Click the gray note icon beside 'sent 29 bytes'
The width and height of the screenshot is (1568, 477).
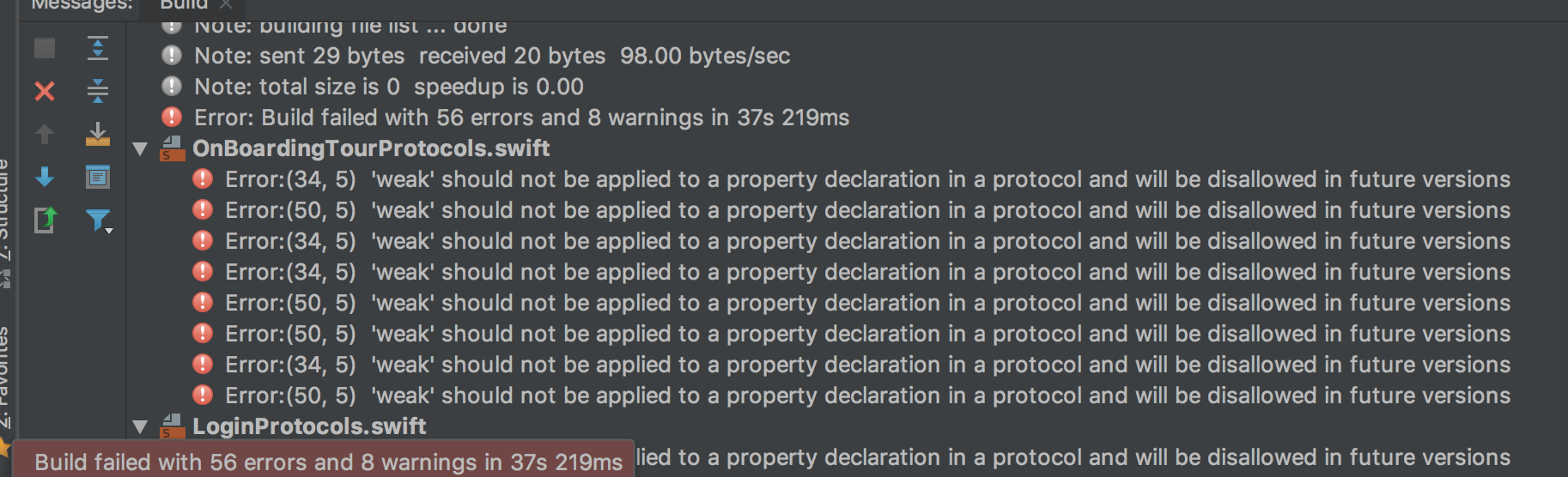(172, 56)
